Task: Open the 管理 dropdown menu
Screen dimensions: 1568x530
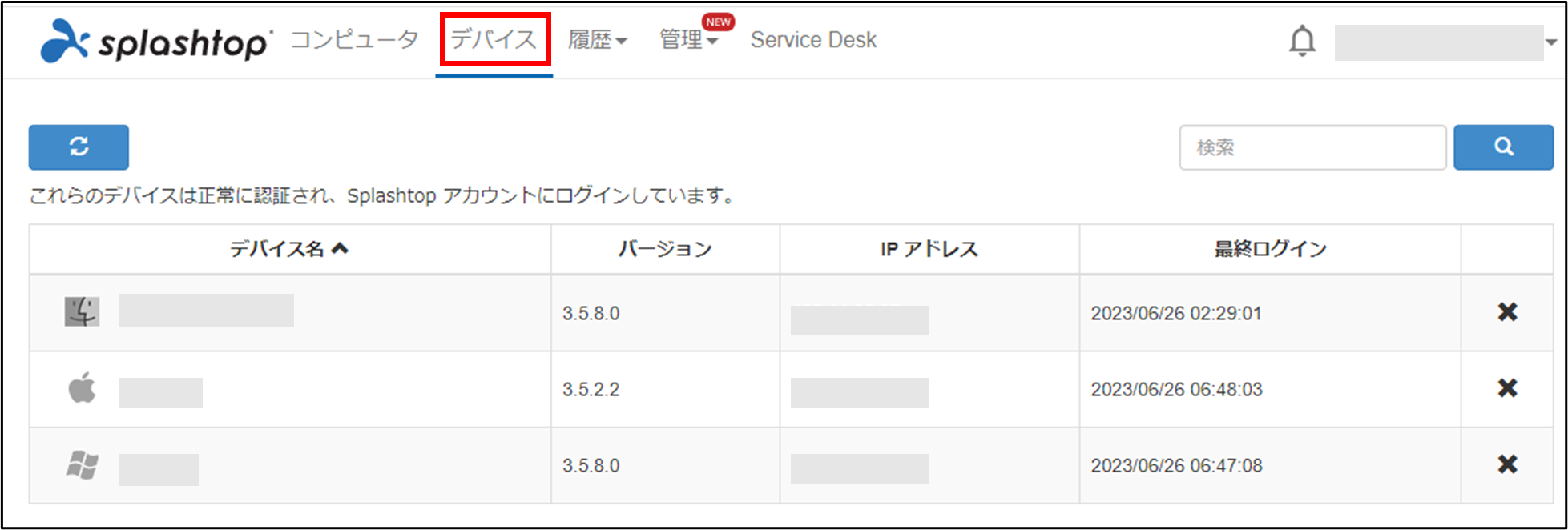Action: [687, 40]
